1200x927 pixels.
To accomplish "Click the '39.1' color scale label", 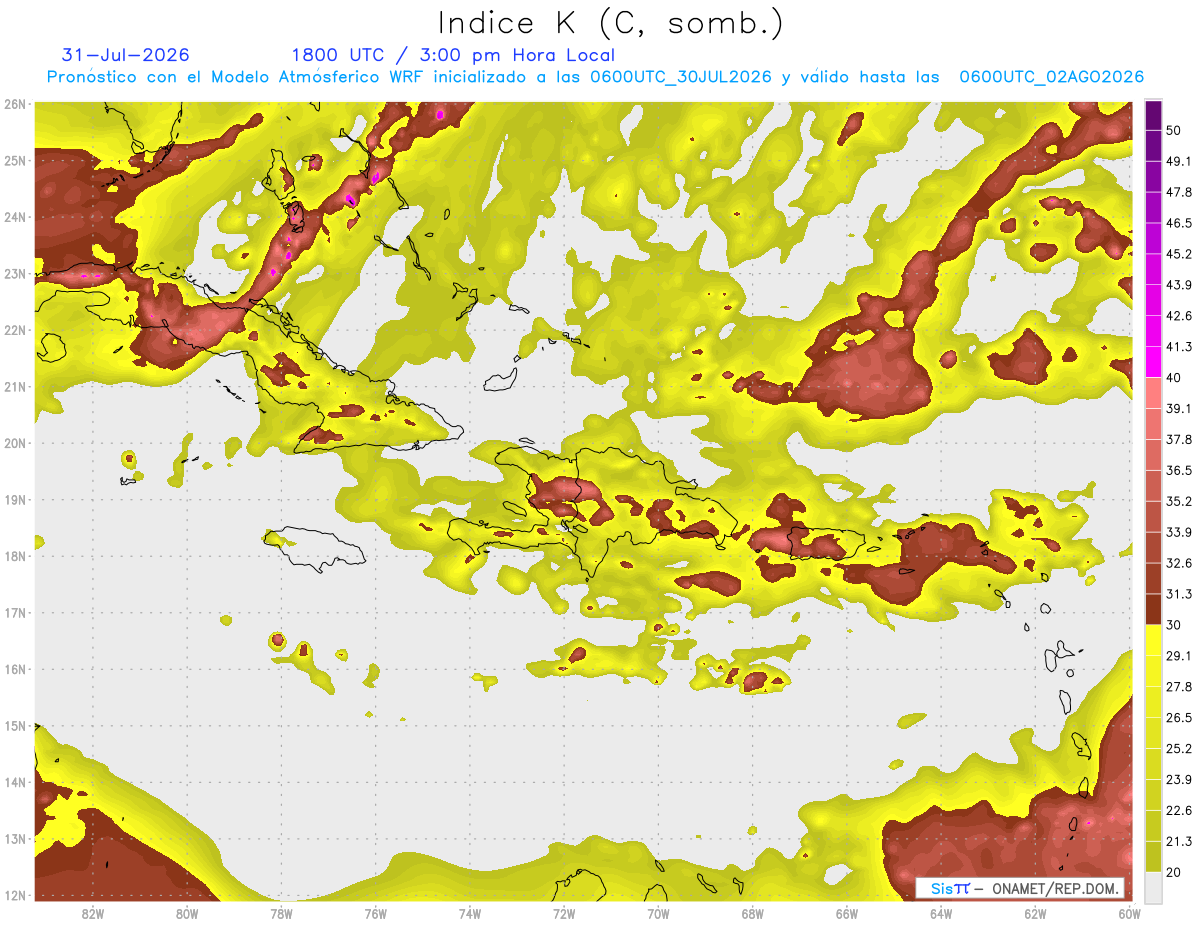I will click(1179, 409).
